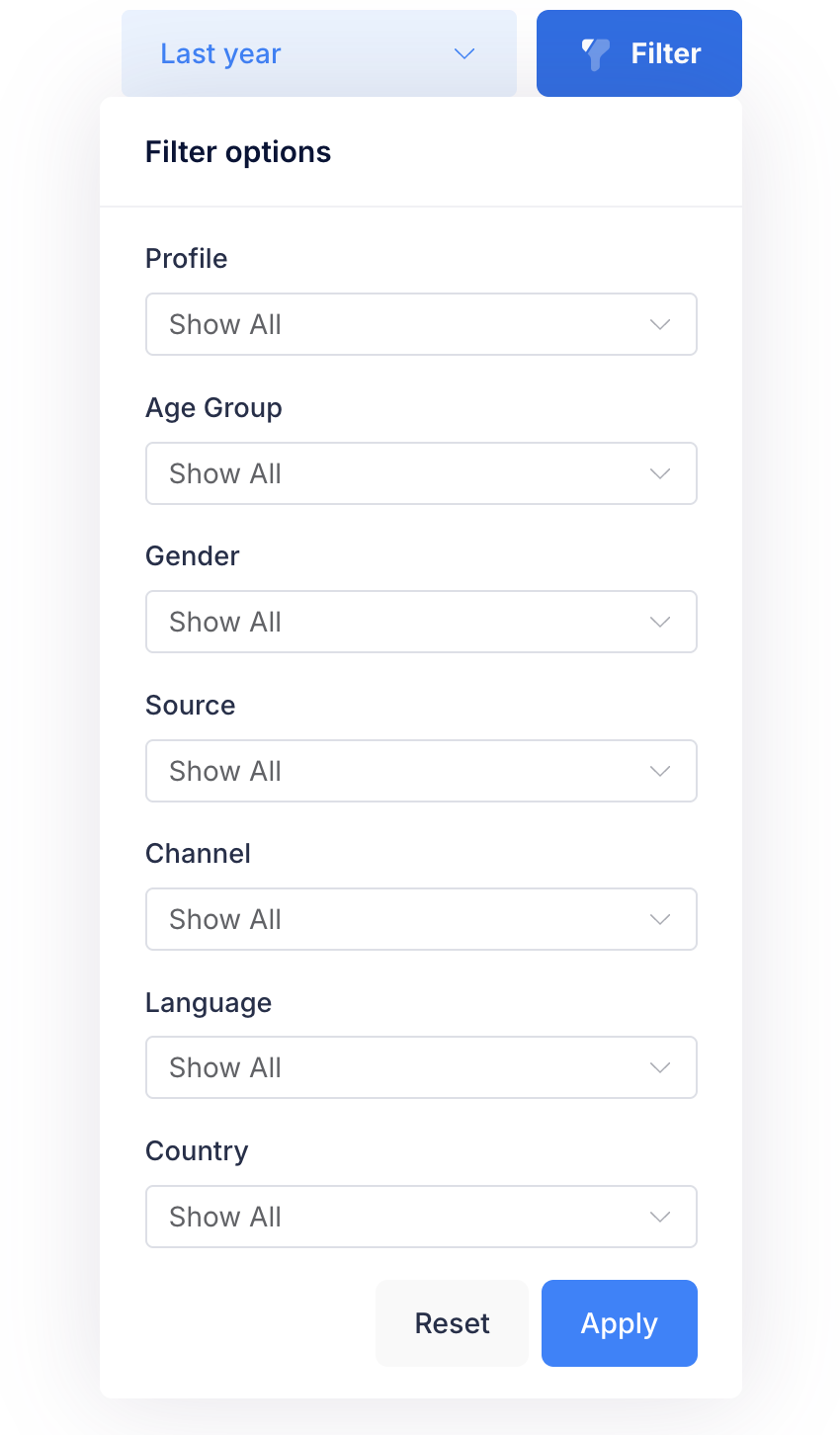Click the chevron in Channel field
Screen dimensions: 840x1435
(660, 919)
